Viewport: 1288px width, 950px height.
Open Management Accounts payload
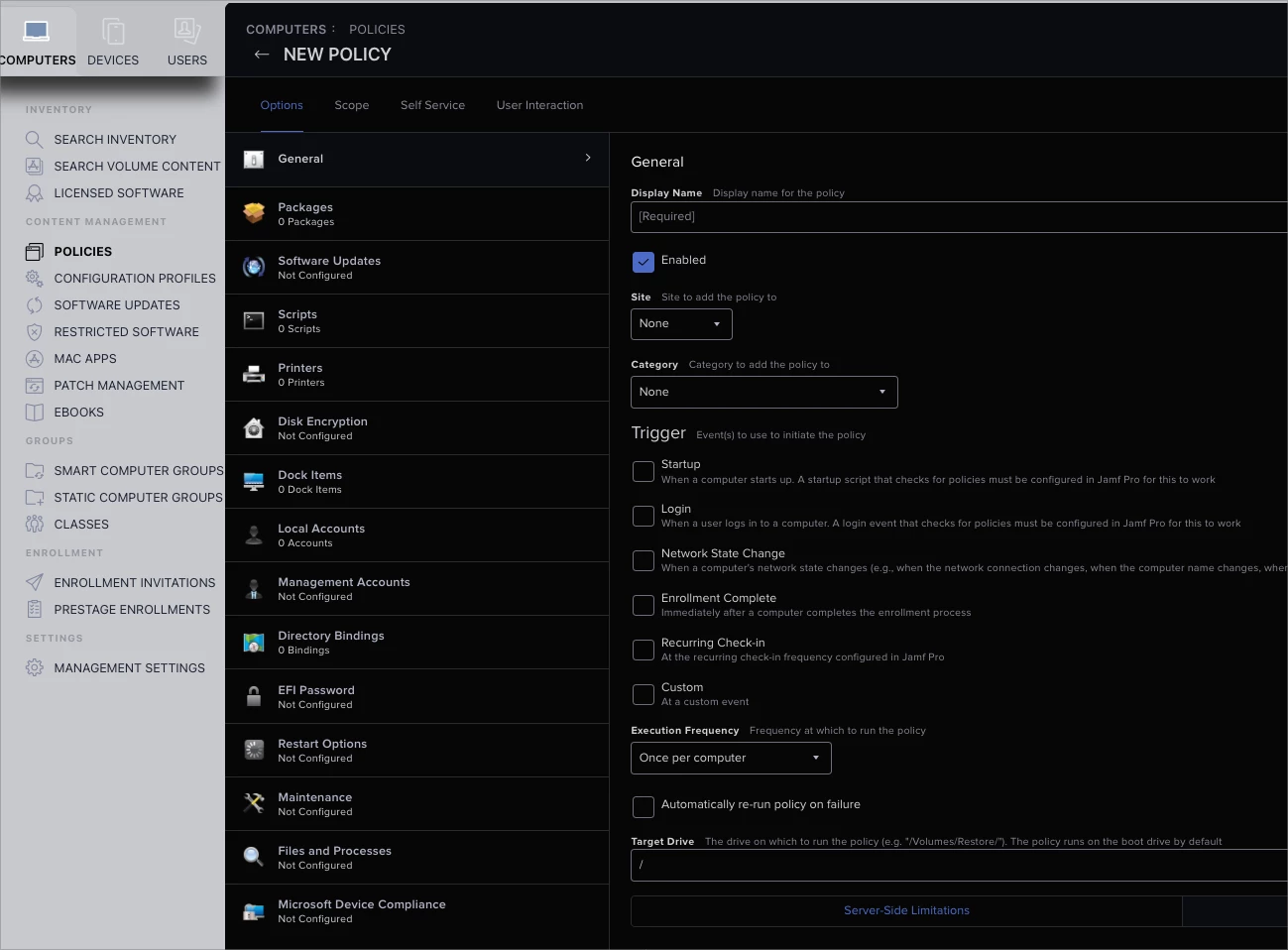click(417, 589)
